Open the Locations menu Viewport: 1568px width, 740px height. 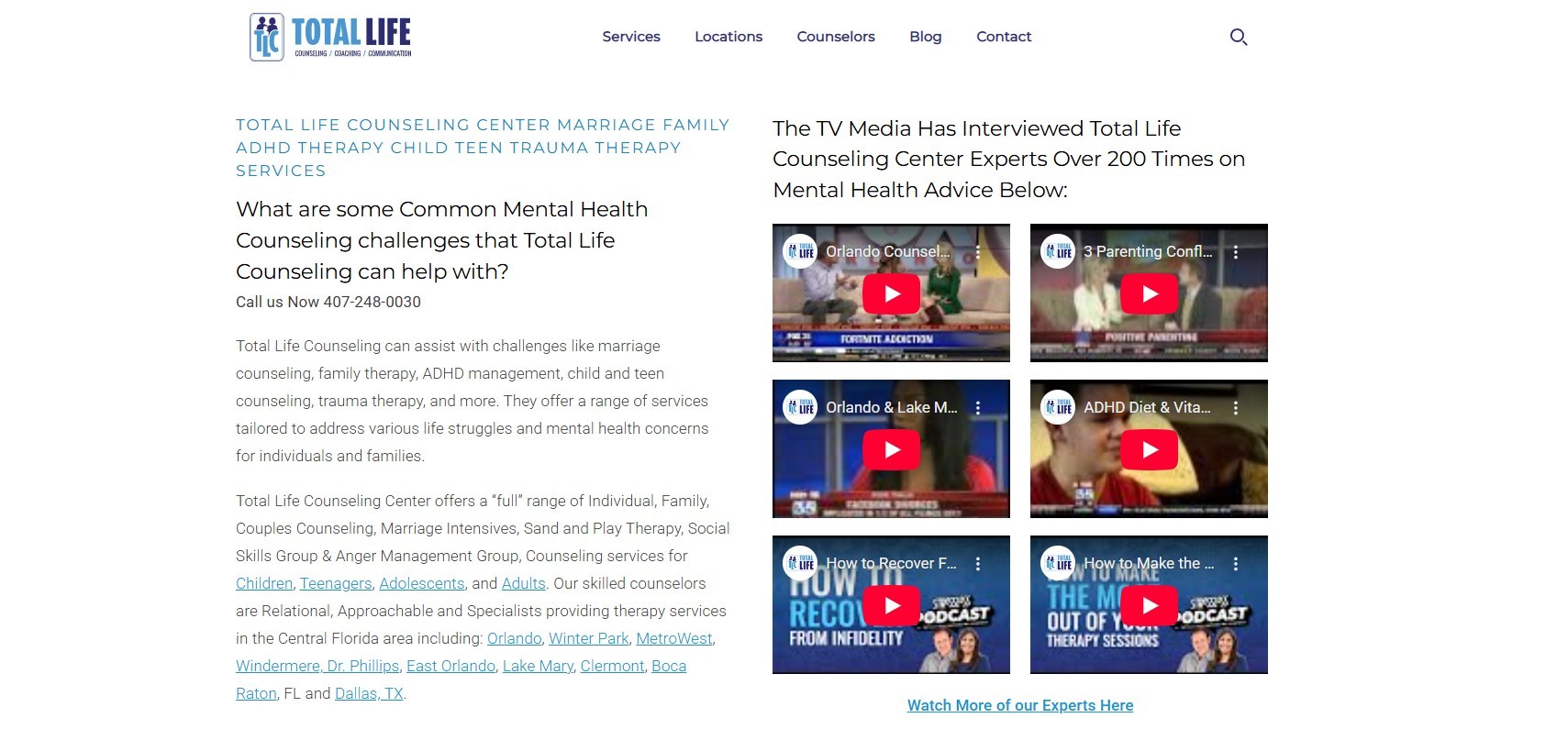click(x=728, y=37)
